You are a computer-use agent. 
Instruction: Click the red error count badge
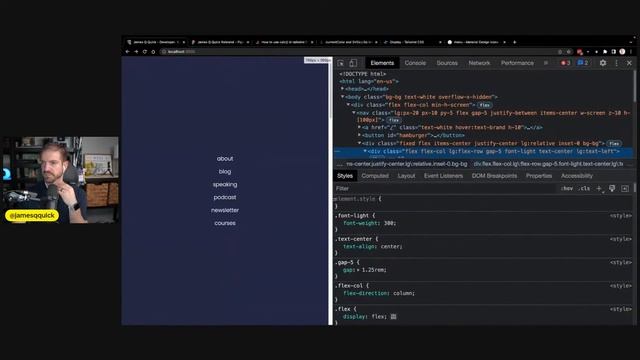click(x=565, y=63)
